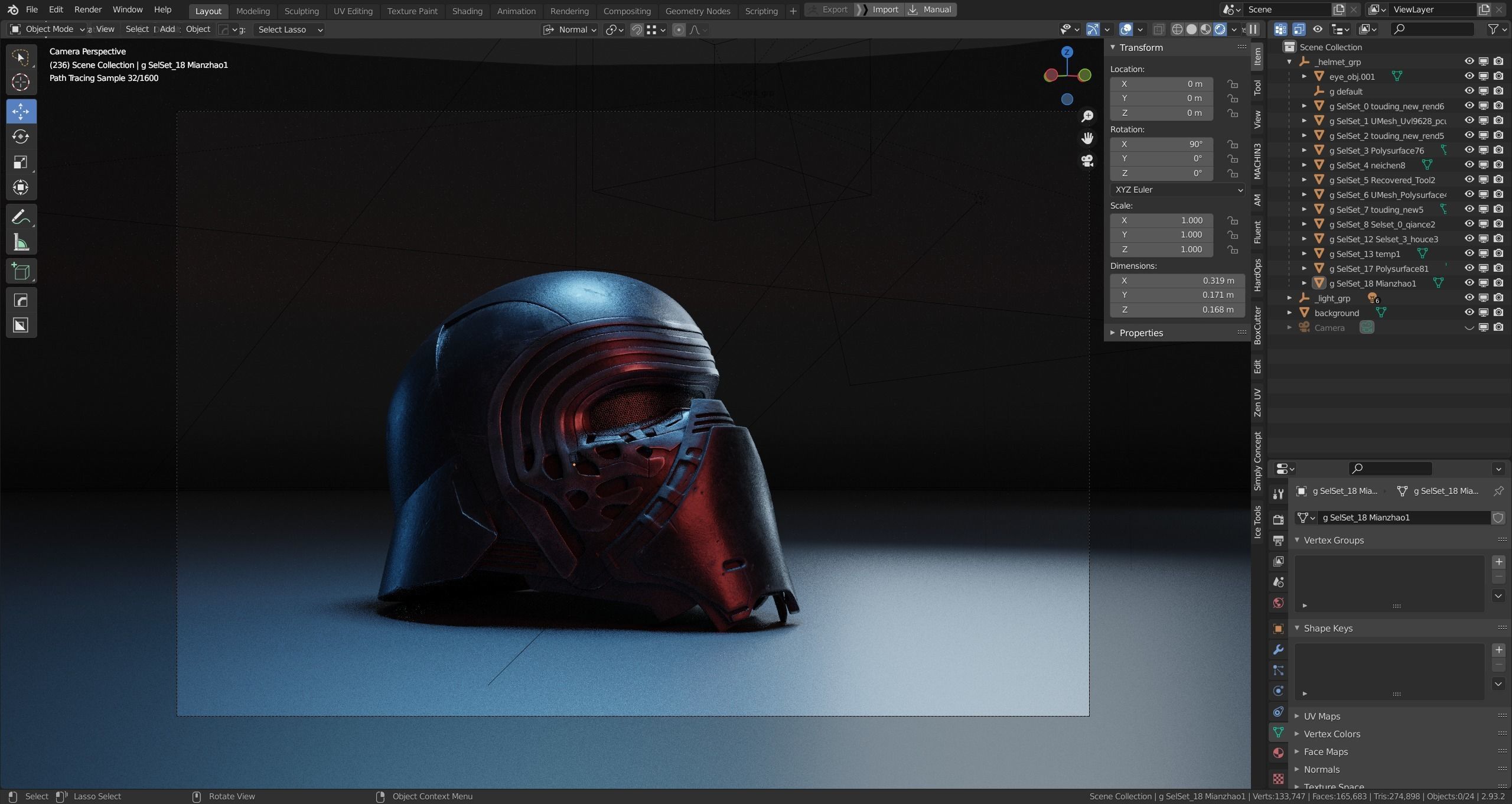
Task: Toggle snapping magnet in the header
Action: click(x=637, y=30)
